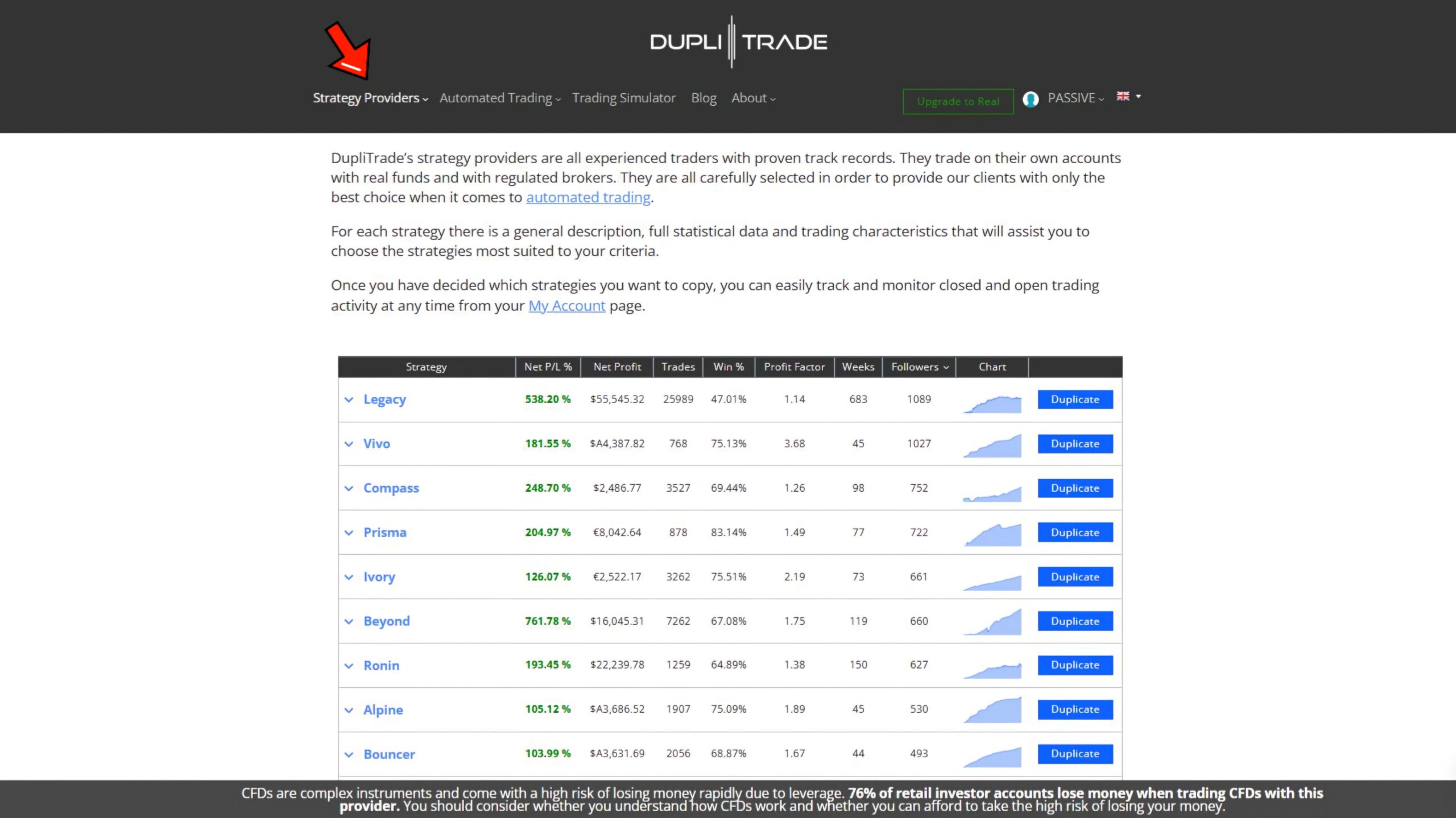
Task: Open the About menu
Action: (753, 98)
